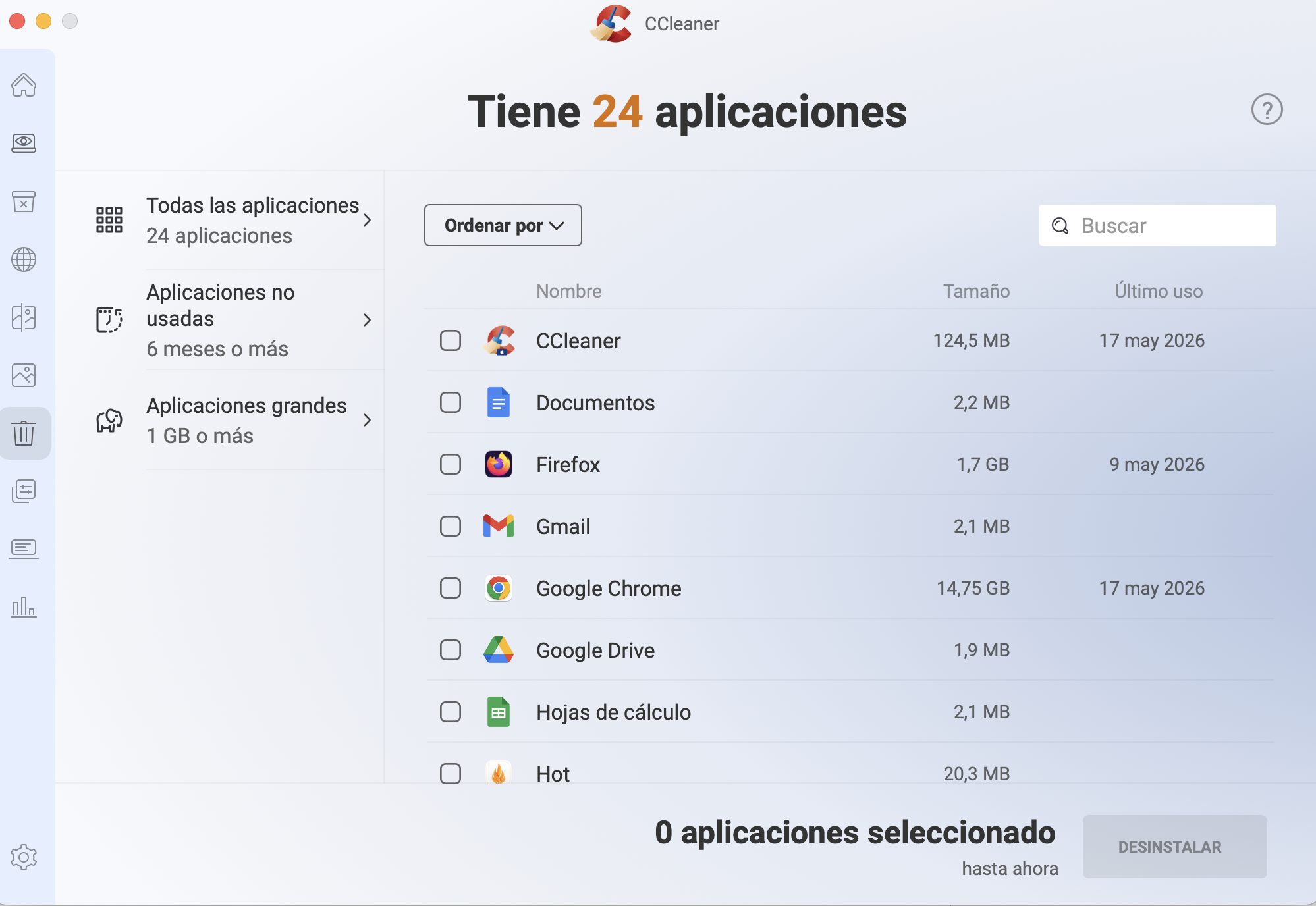Click the 1,7 GB size value
Viewport: 1316px width, 906px height.
point(983,465)
